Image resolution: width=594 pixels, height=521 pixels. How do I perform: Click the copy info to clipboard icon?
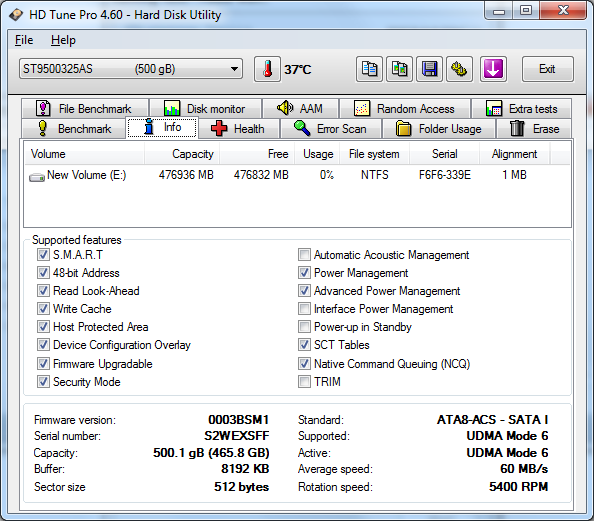(369, 69)
